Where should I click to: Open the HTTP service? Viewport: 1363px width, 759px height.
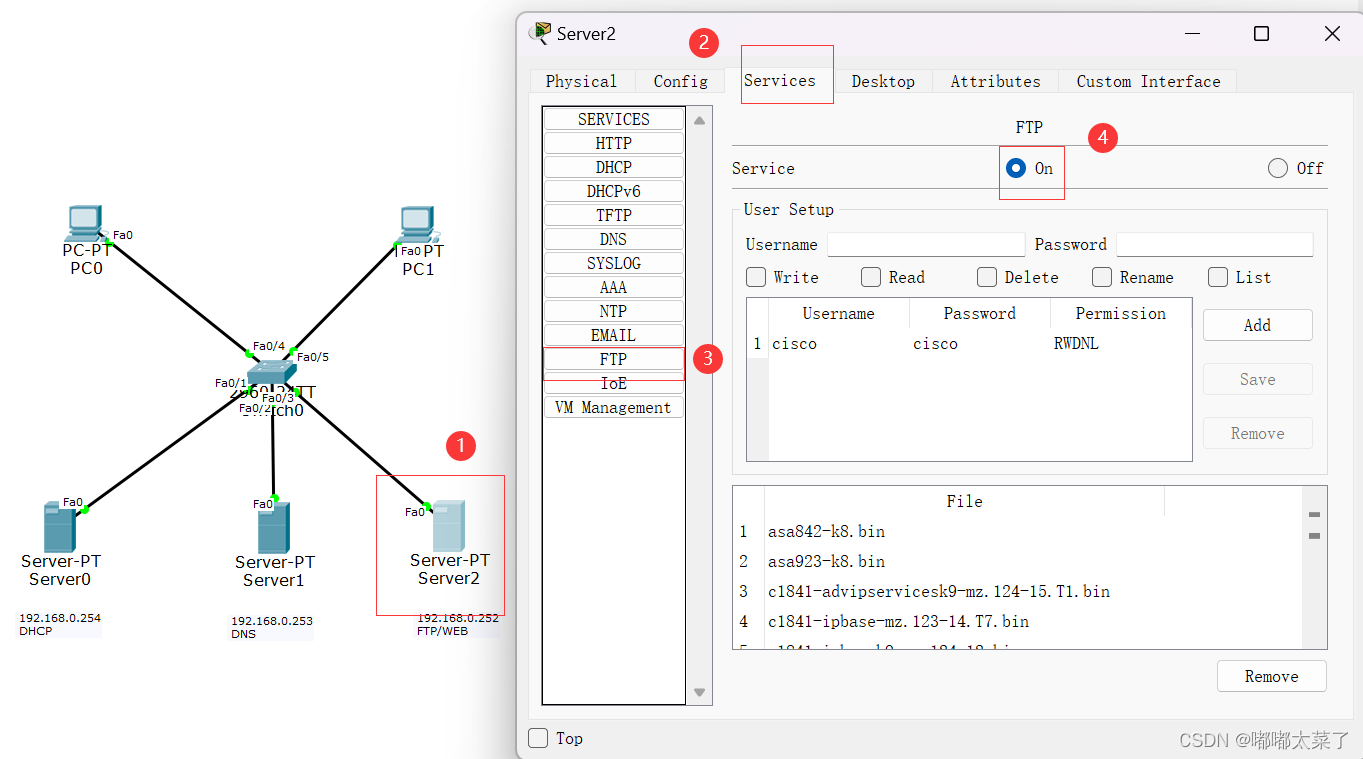coord(614,143)
